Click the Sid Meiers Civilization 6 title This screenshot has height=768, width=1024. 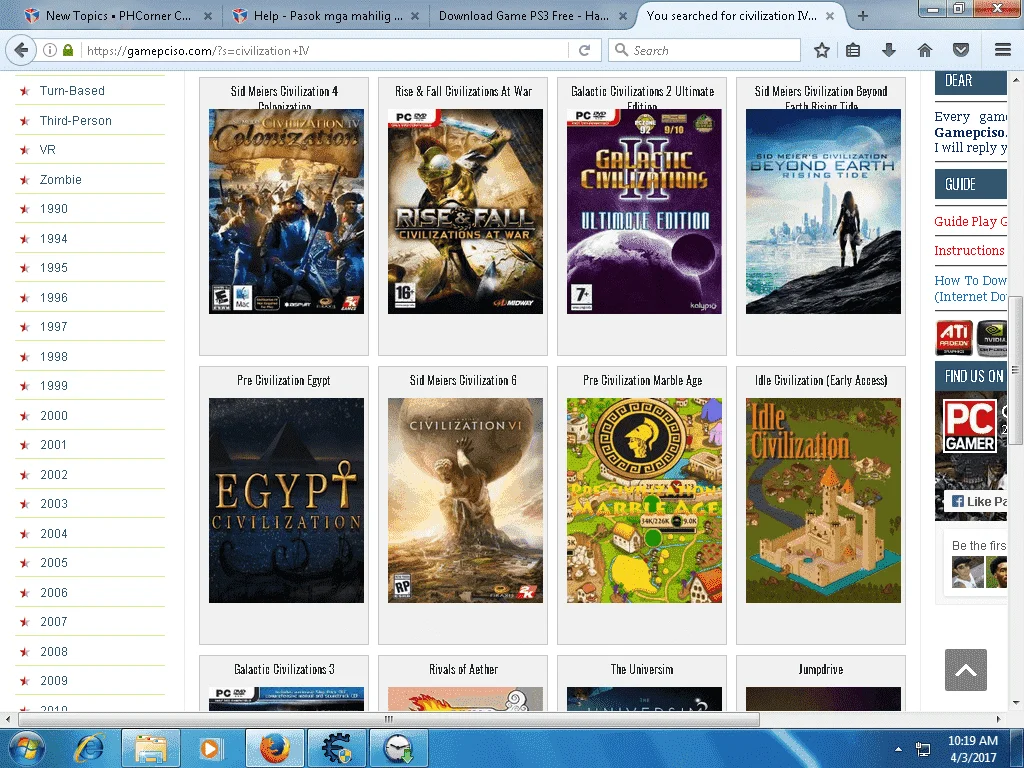pos(463,380)
